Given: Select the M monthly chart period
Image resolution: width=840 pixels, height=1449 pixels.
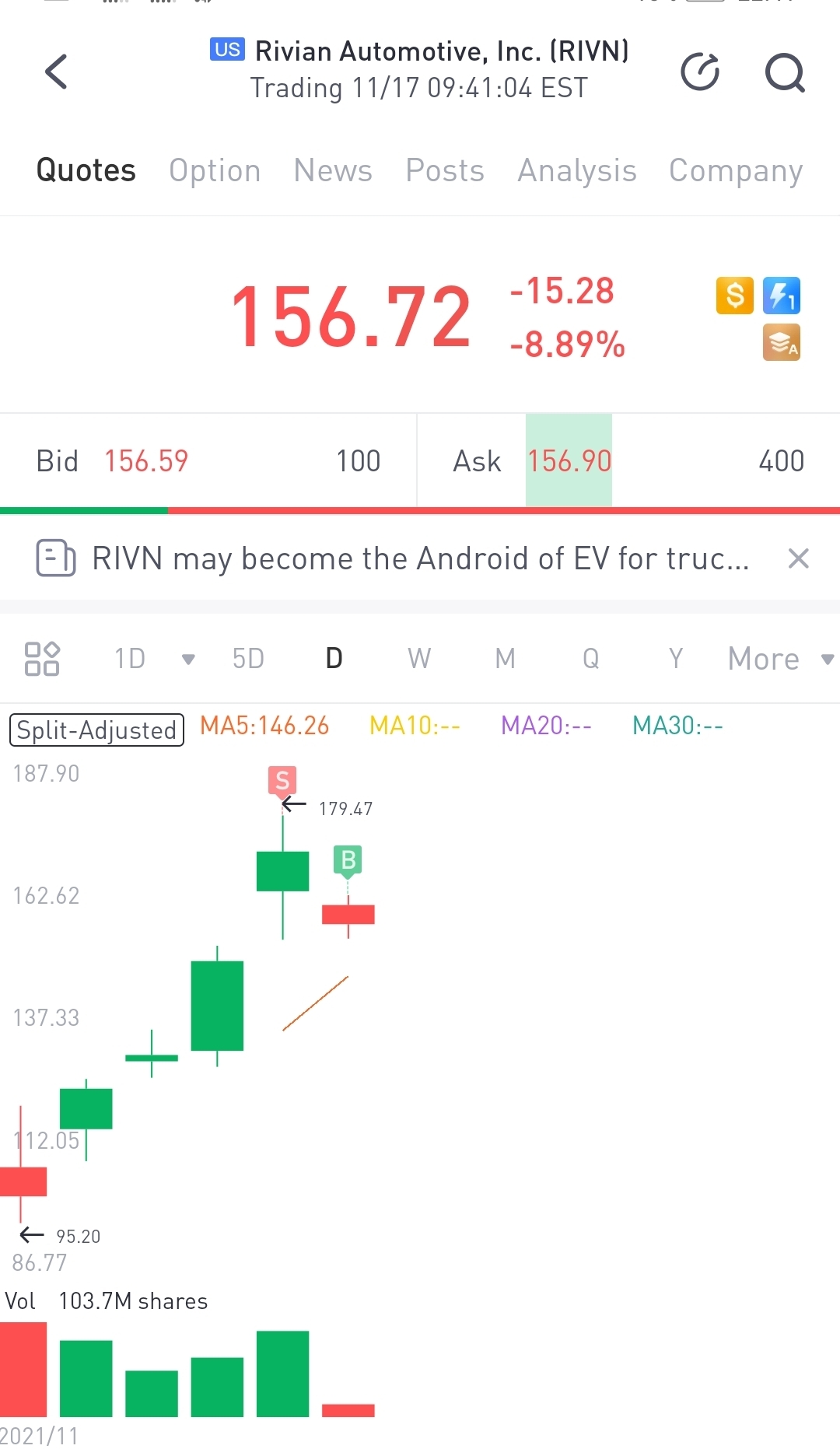Looking at the screenshot, I should coord(505,659).
